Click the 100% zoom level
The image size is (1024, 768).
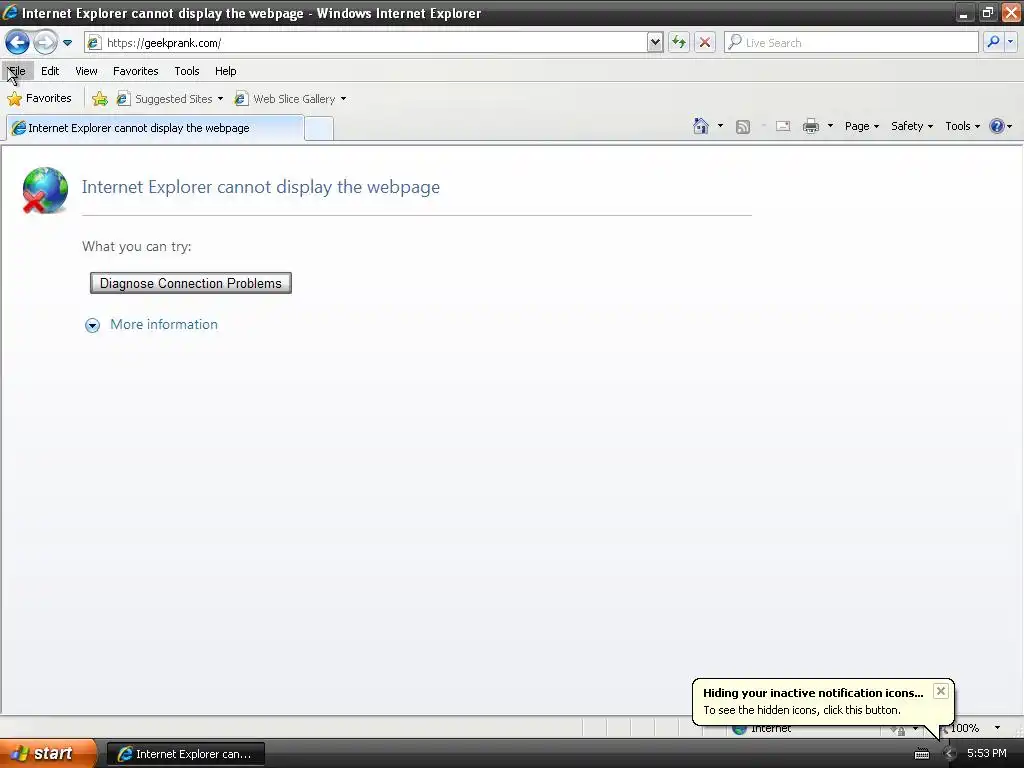pyautogui.click(x=965, y=728)
